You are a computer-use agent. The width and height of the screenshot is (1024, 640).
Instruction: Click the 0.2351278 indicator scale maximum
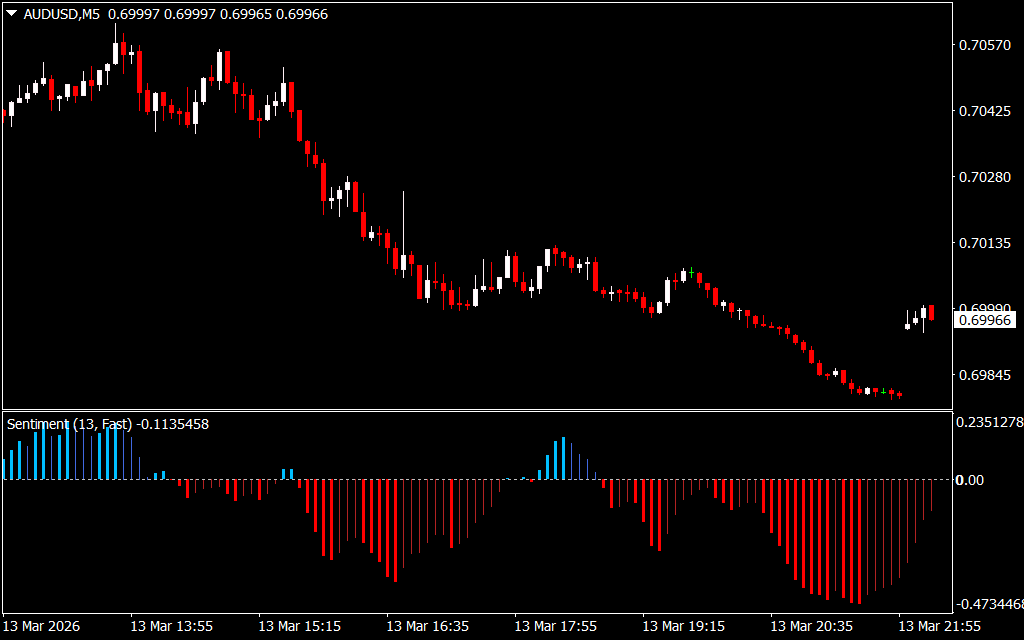coord(988,422)
